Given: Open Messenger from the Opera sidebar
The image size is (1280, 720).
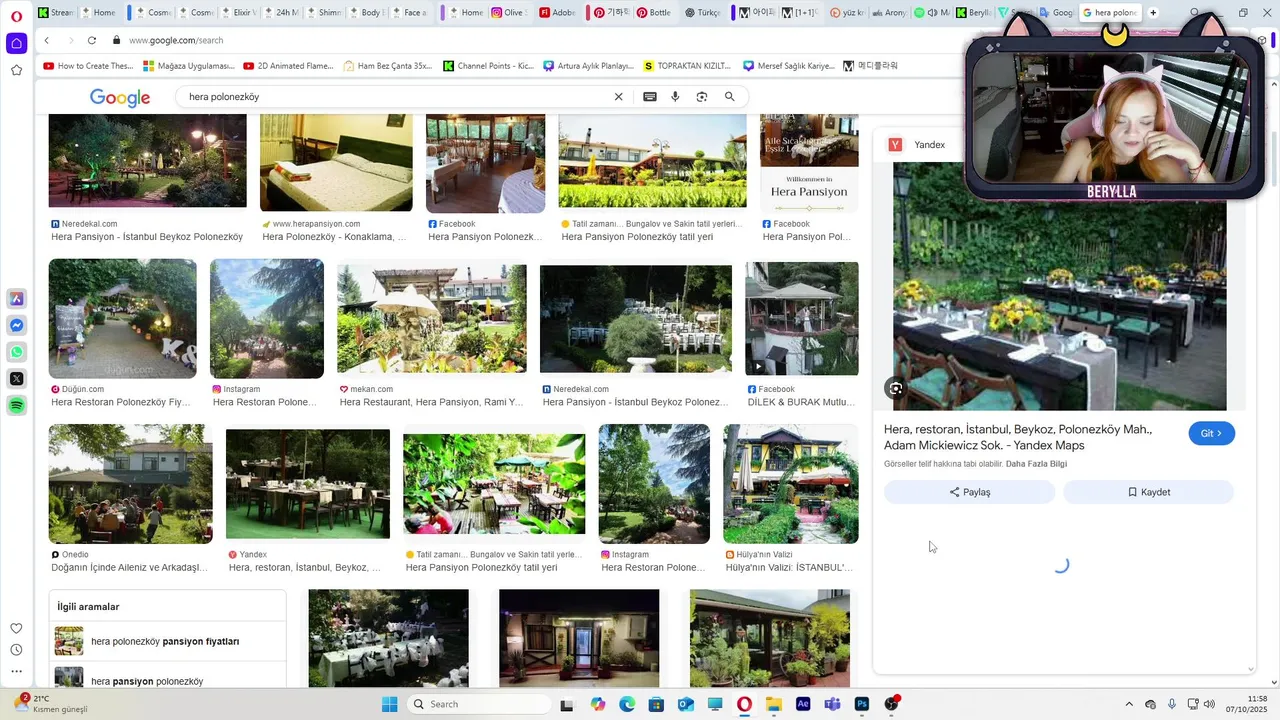Looking at the screenshot, I should click(16, 326).
